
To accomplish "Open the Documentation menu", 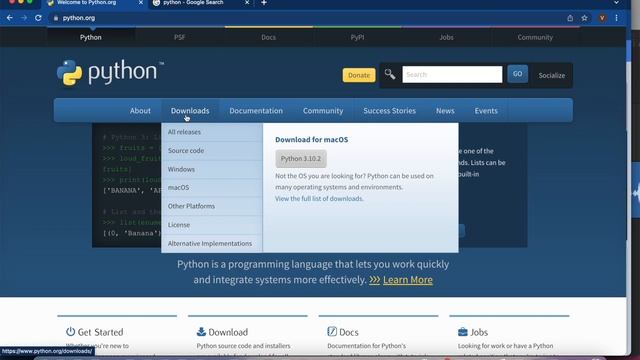I will [x=256, y=111].
